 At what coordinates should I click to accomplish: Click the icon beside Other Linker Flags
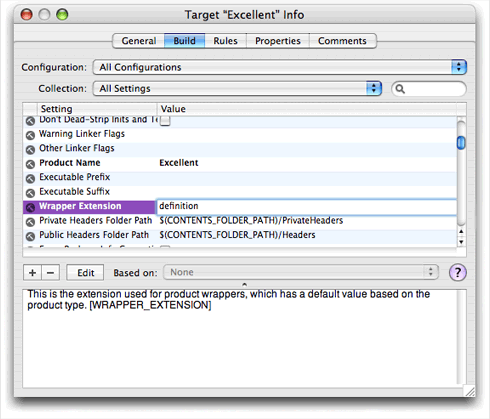(30, 150)
